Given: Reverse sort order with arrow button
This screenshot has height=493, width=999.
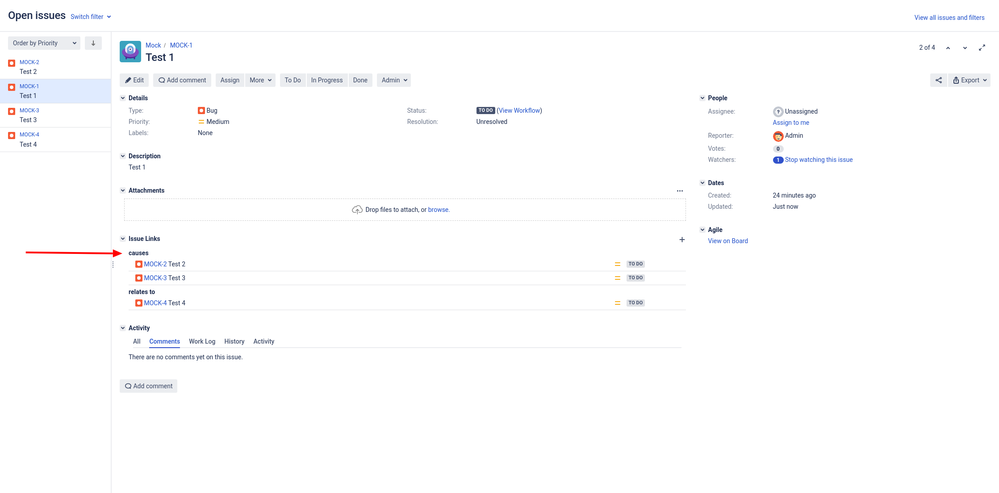Looking at the screenshot, I should coord(93,43).
